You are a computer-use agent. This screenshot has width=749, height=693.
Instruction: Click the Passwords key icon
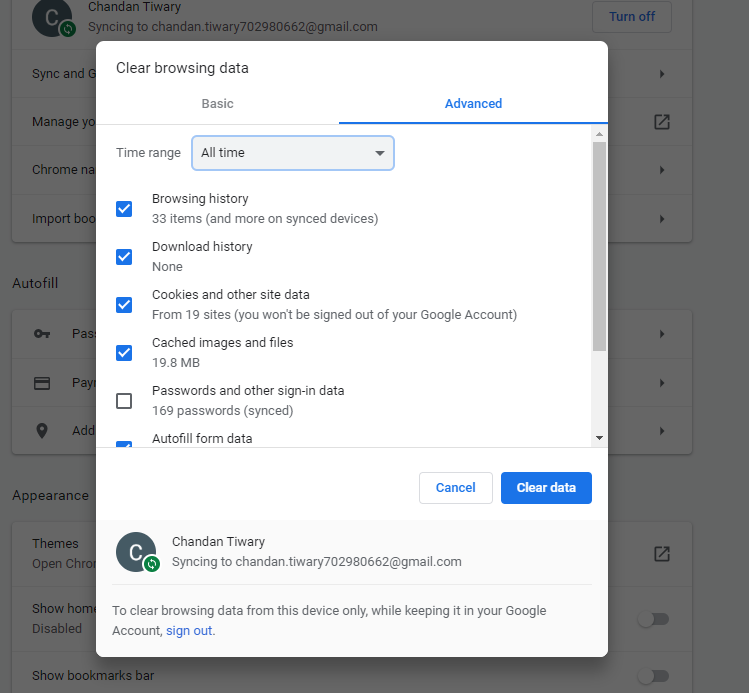(x=42, y=334)
